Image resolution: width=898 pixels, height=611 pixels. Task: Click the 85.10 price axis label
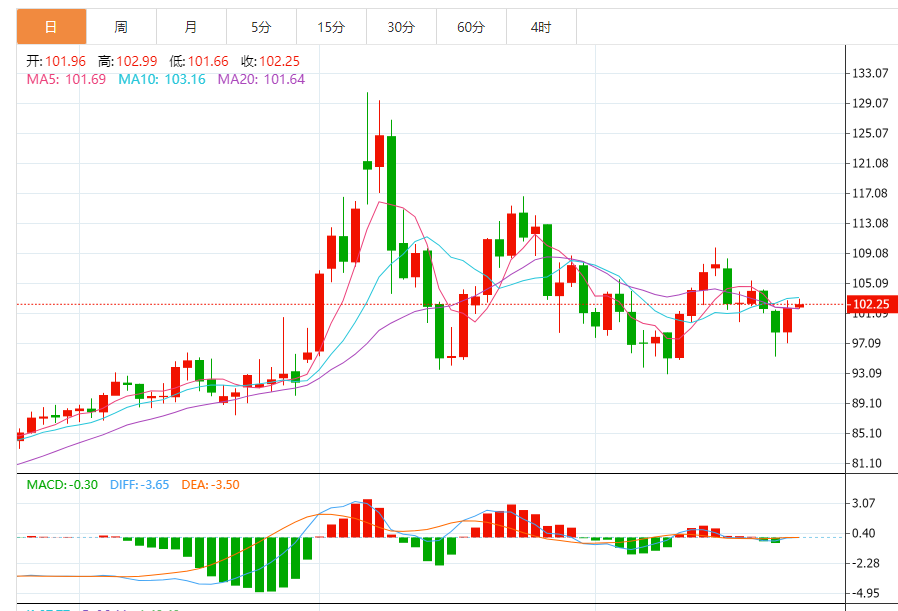[867, 433]
